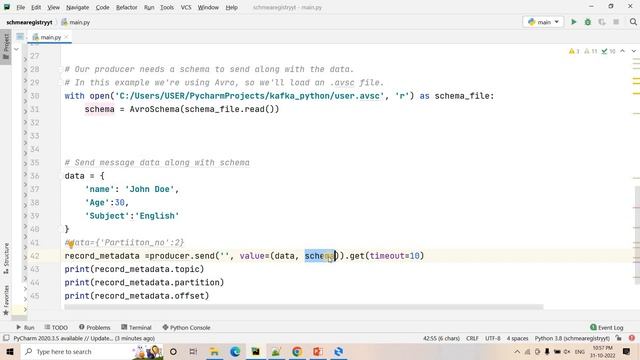
Task: Open the Run tool window
Action: tap(25, 327)
